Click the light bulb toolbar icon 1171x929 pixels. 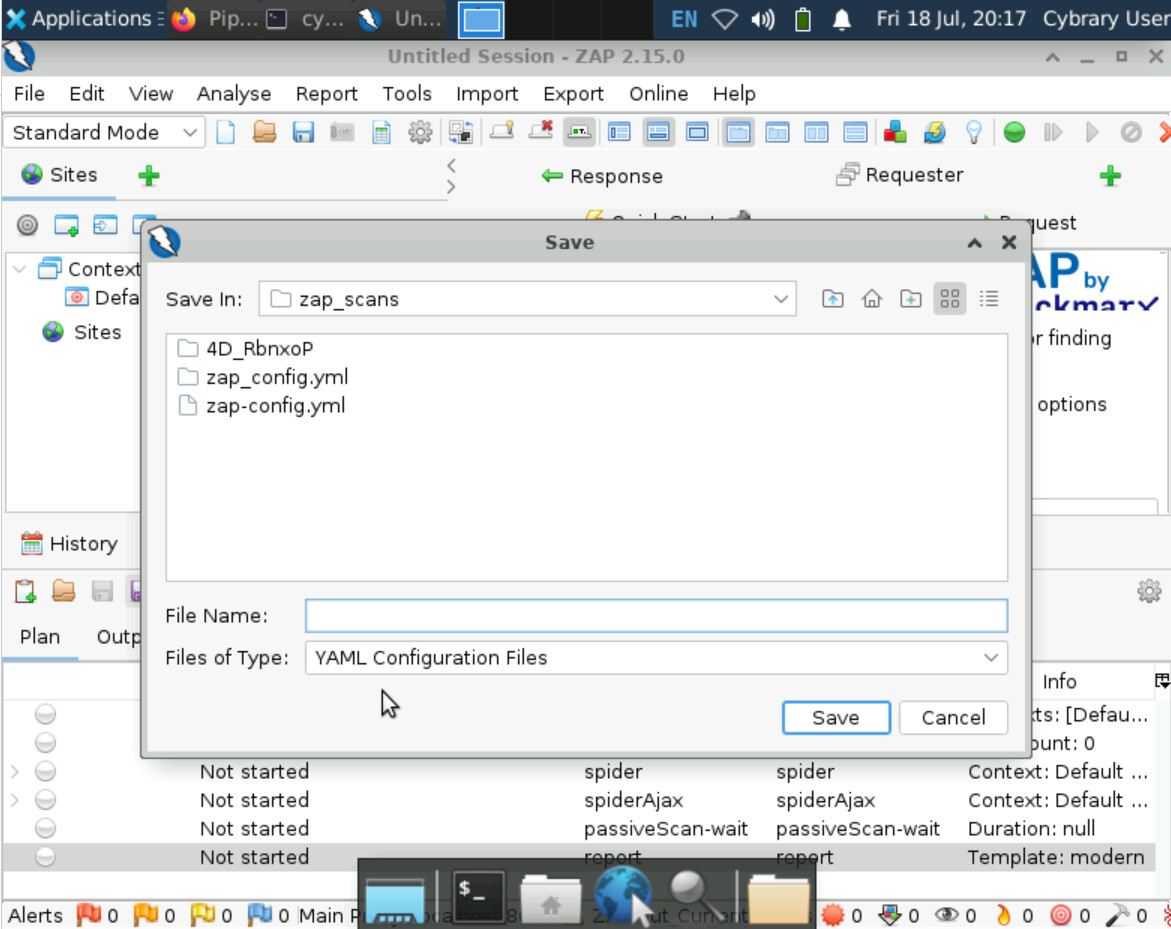pyautogui.click(x=973, y=132)
